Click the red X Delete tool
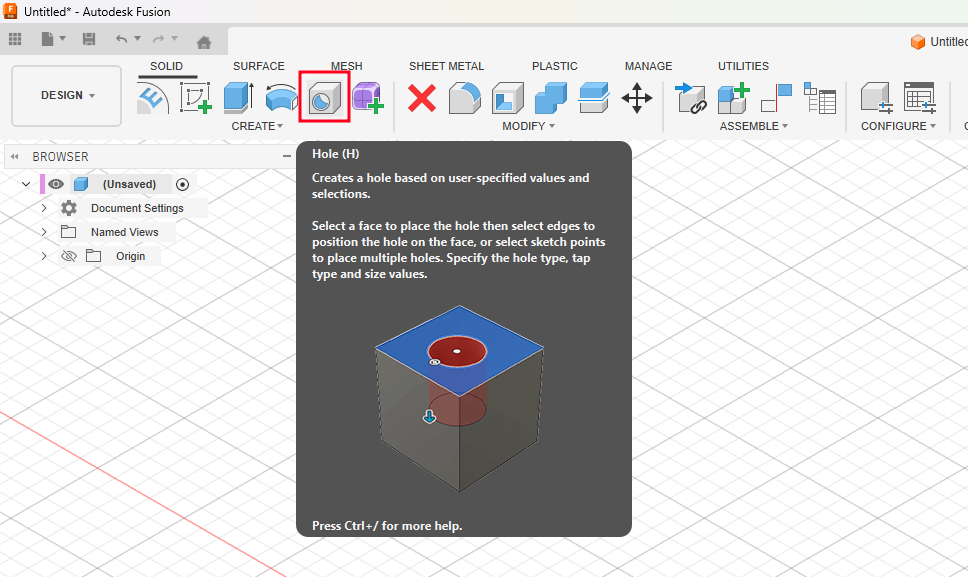The width and height of the screenshot is (968, 577). coord(422,98)
